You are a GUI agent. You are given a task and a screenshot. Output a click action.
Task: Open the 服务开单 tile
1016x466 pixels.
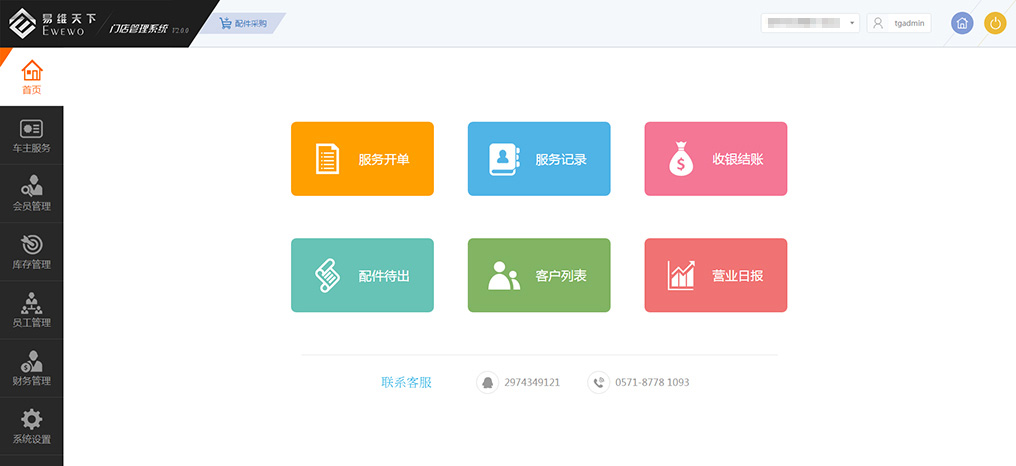pyautogui.click(x=362, y=159)
